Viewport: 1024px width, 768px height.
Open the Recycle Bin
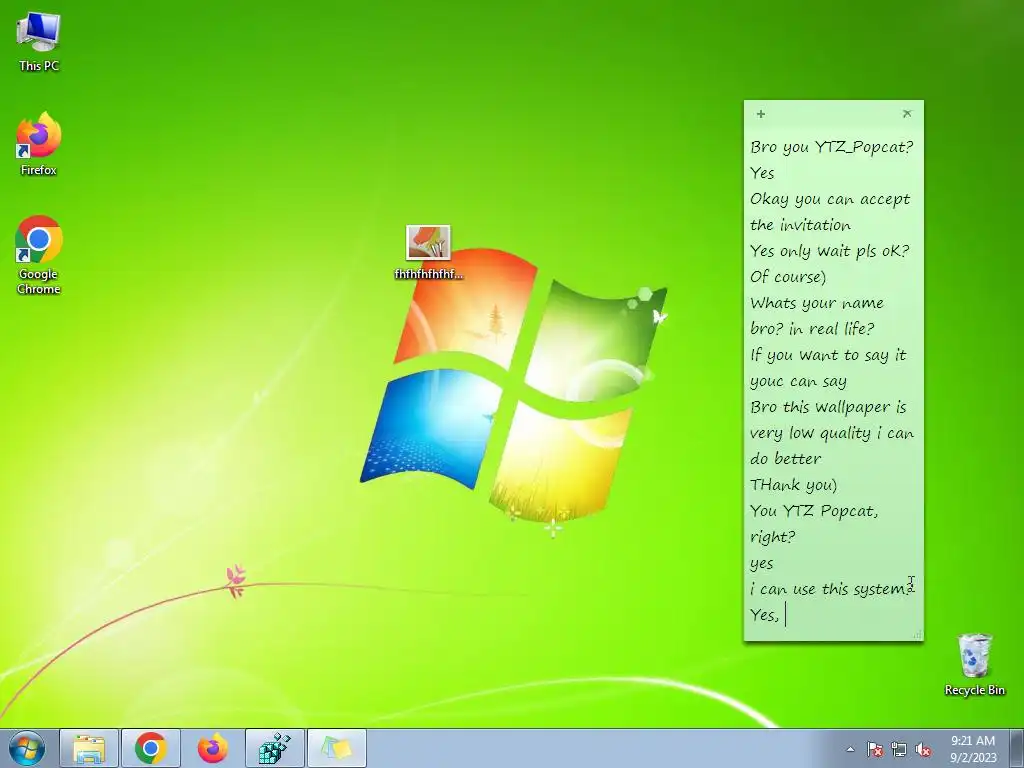(x=974, y=664)
